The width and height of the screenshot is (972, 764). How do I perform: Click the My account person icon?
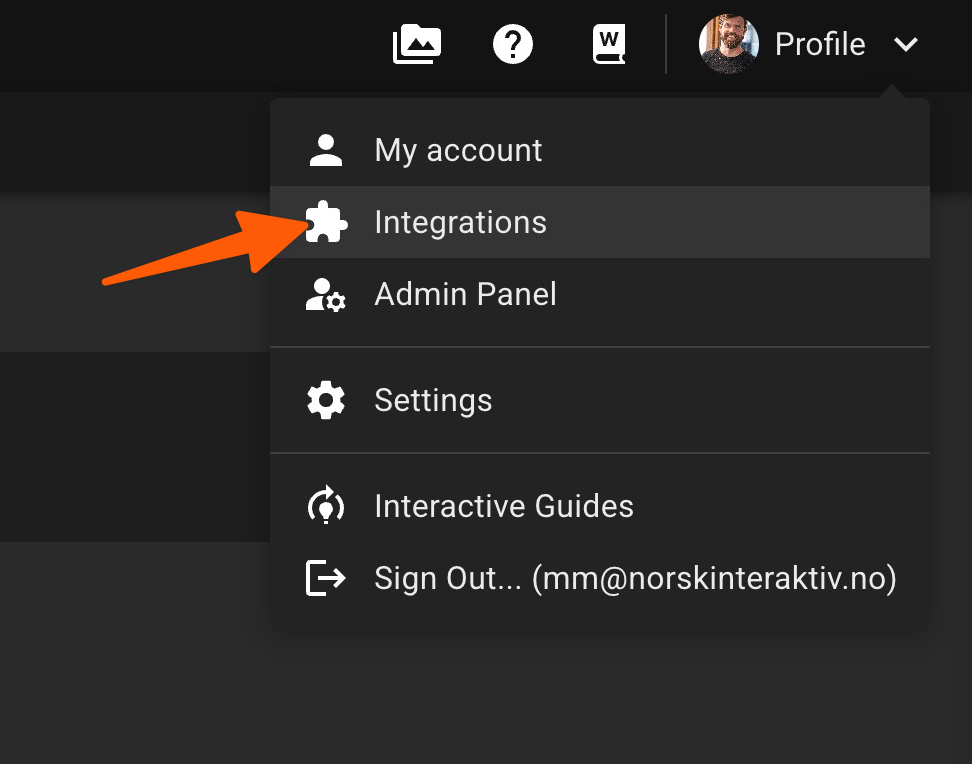click(x=326, y=150)
